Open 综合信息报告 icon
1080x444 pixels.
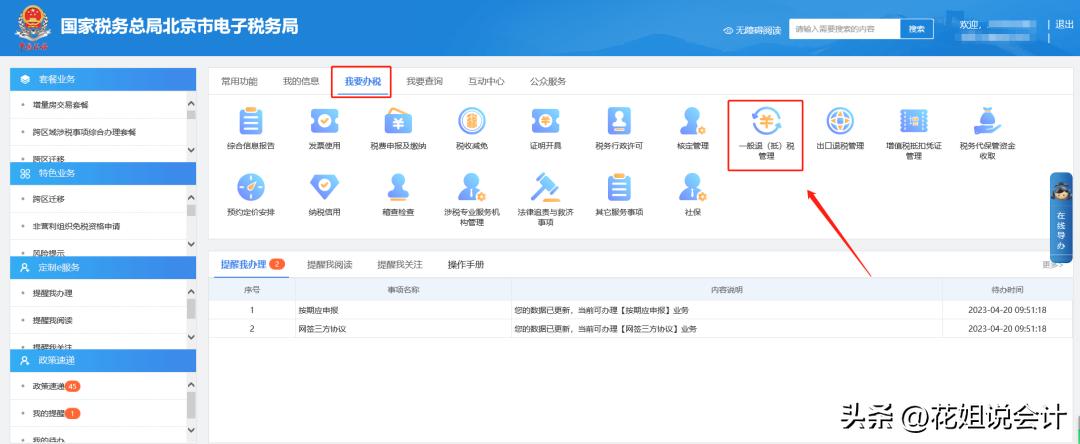(x=251, y=121)
